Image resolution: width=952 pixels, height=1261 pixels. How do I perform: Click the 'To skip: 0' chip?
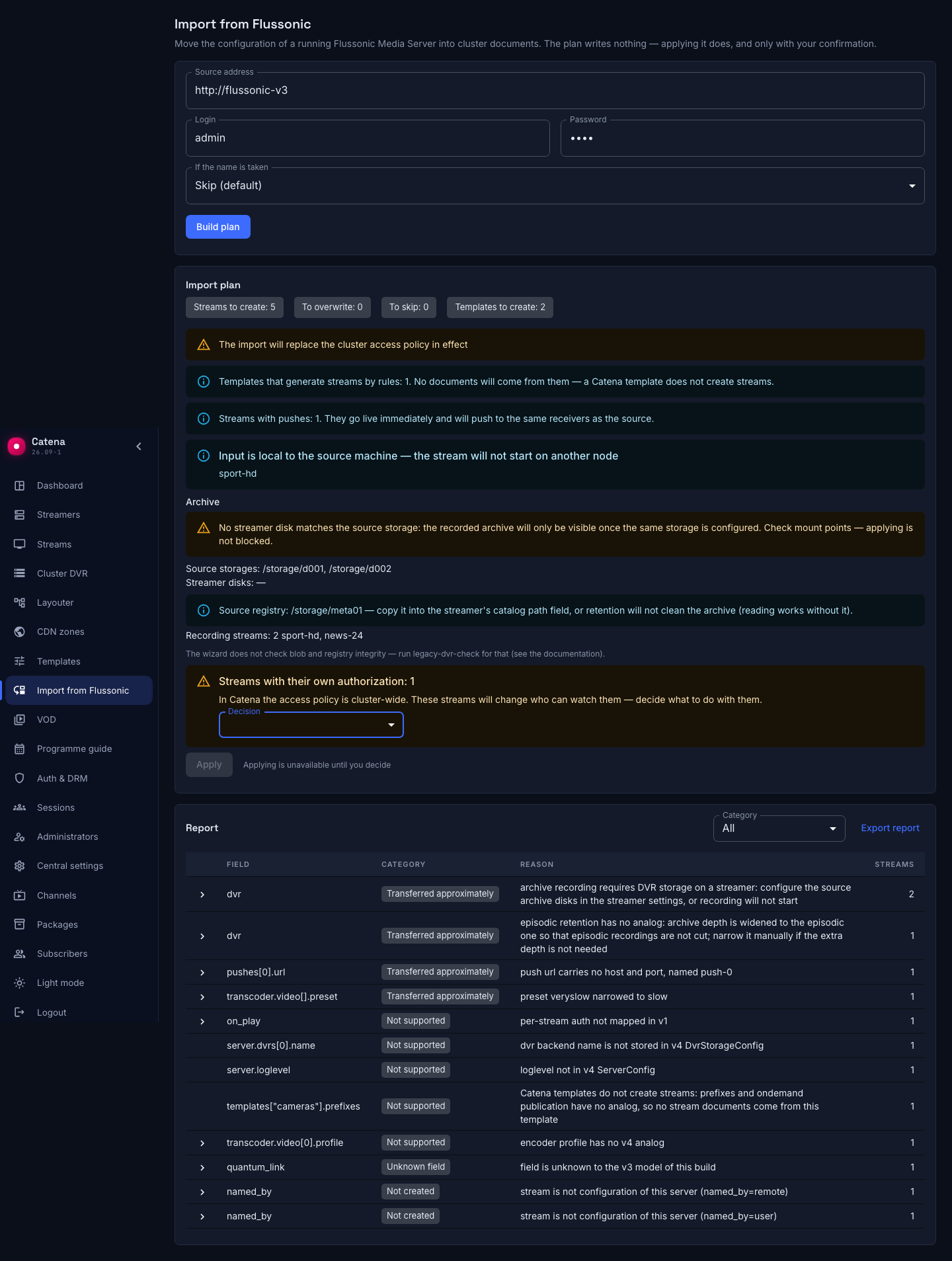point(409,307)
